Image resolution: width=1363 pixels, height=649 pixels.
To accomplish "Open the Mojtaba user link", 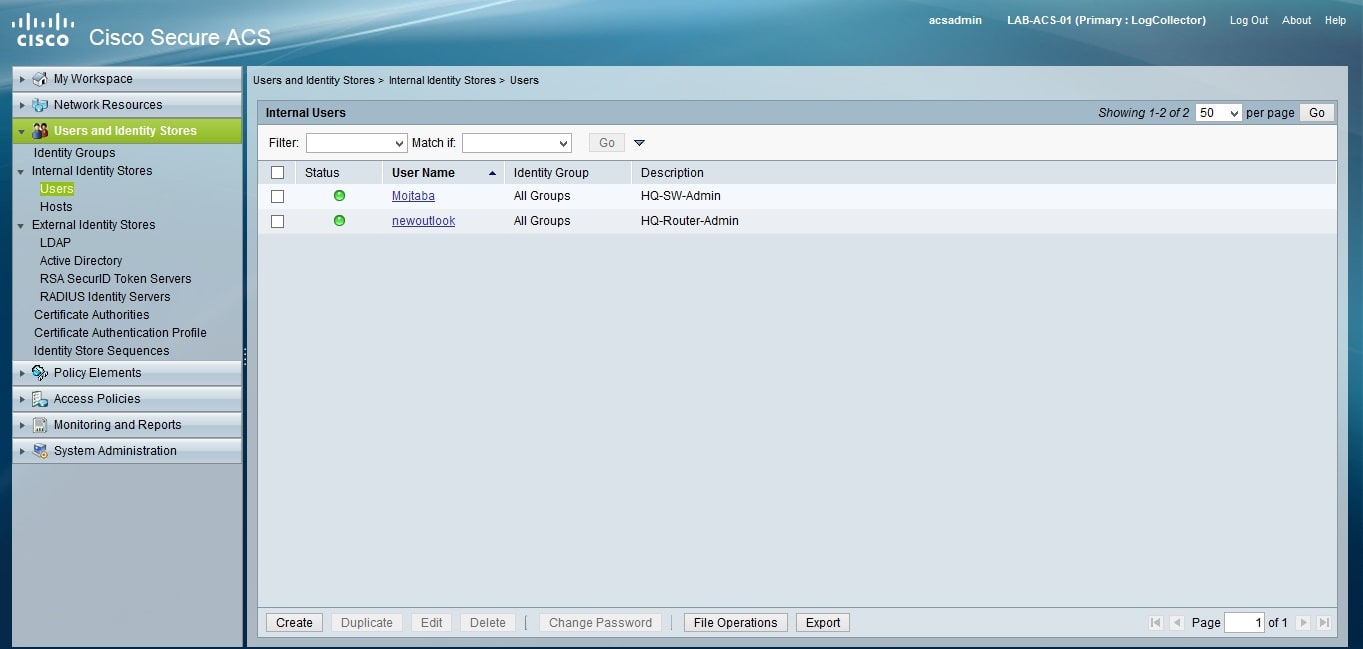I will click(x=413, y=196).
